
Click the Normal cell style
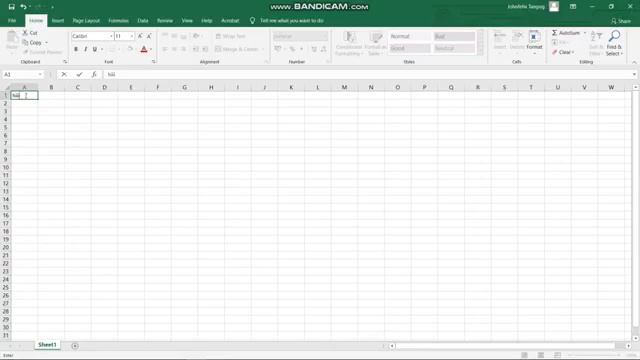409,36
